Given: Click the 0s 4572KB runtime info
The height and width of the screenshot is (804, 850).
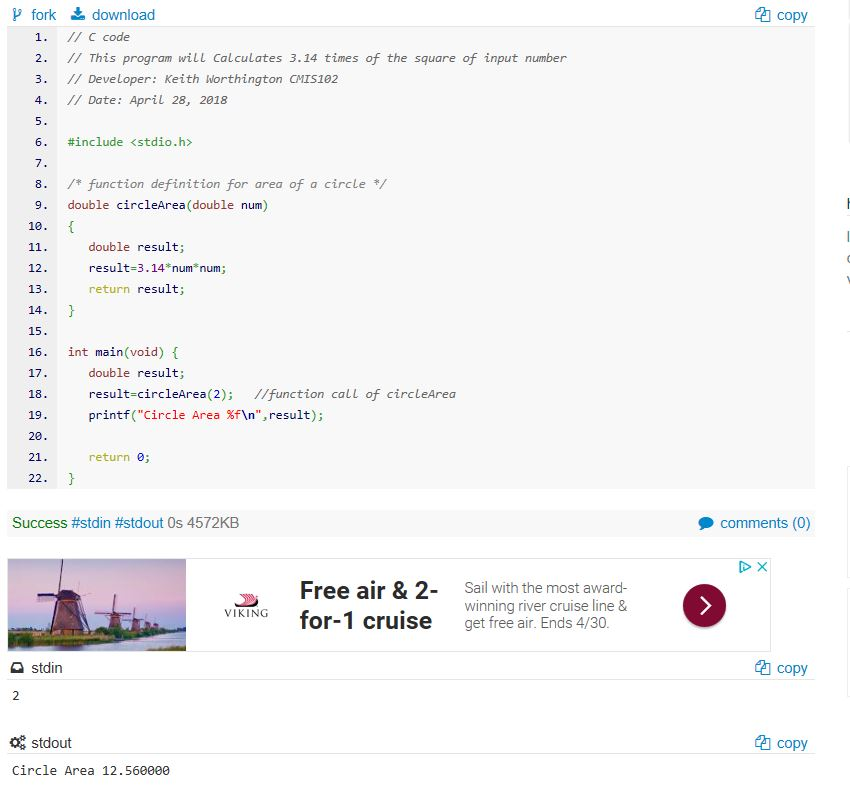Looking at the screenshot, I should click(203, 523).
